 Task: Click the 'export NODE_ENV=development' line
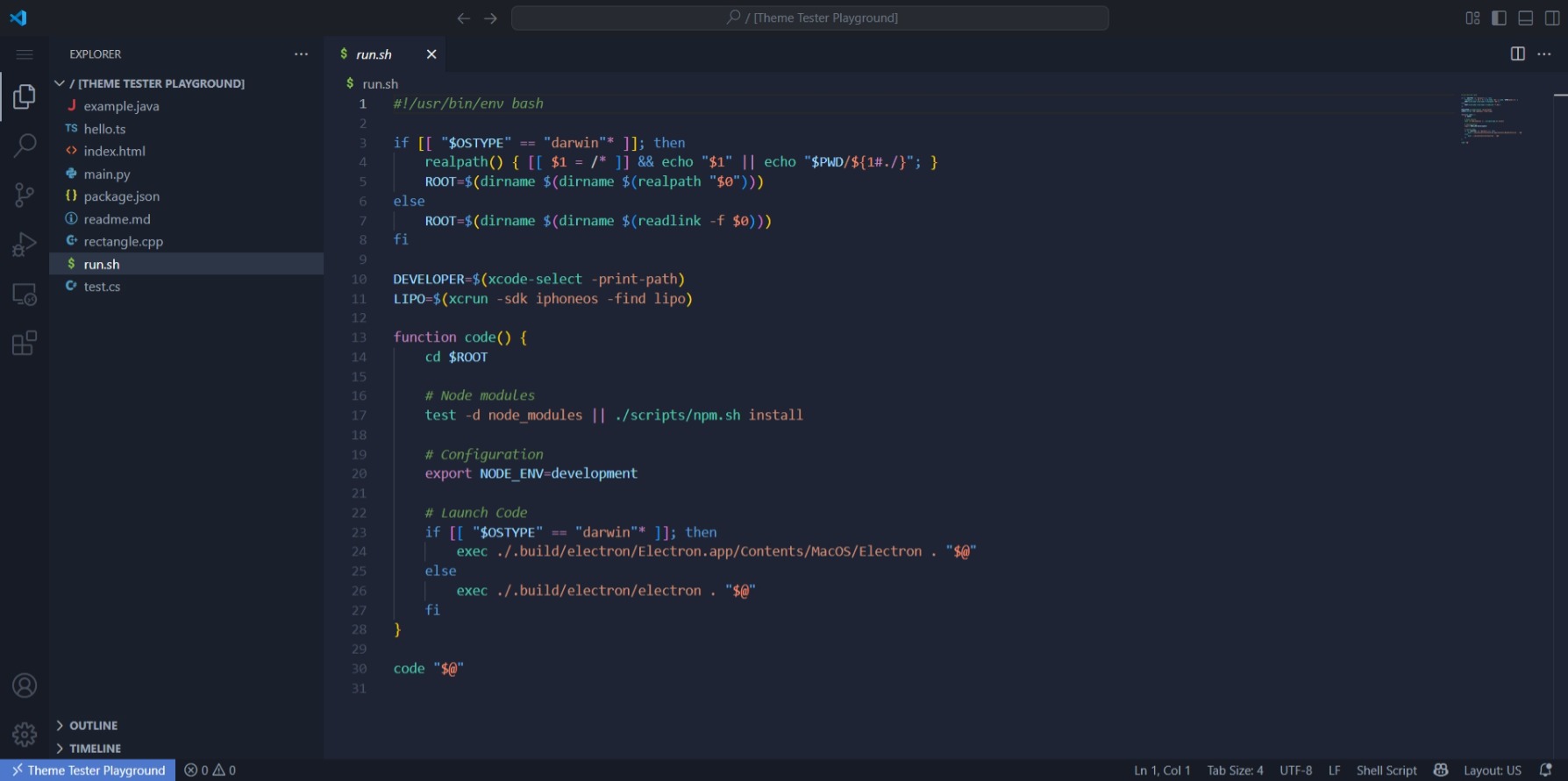531,473
